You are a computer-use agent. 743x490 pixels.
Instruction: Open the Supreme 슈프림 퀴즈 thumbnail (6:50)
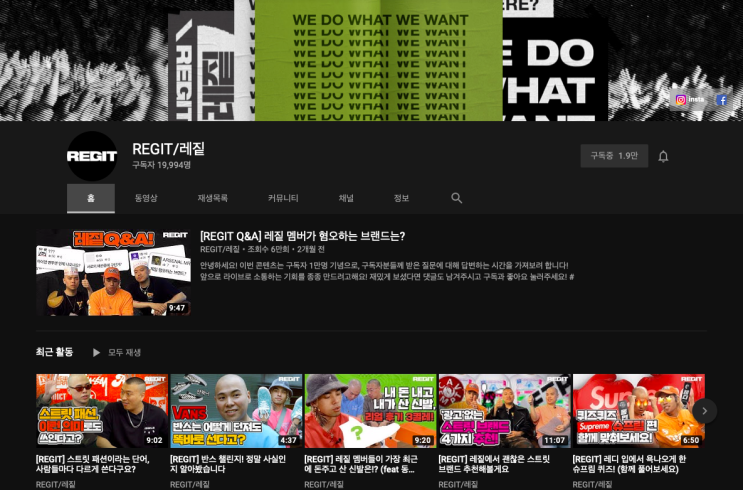click(638, 411)
